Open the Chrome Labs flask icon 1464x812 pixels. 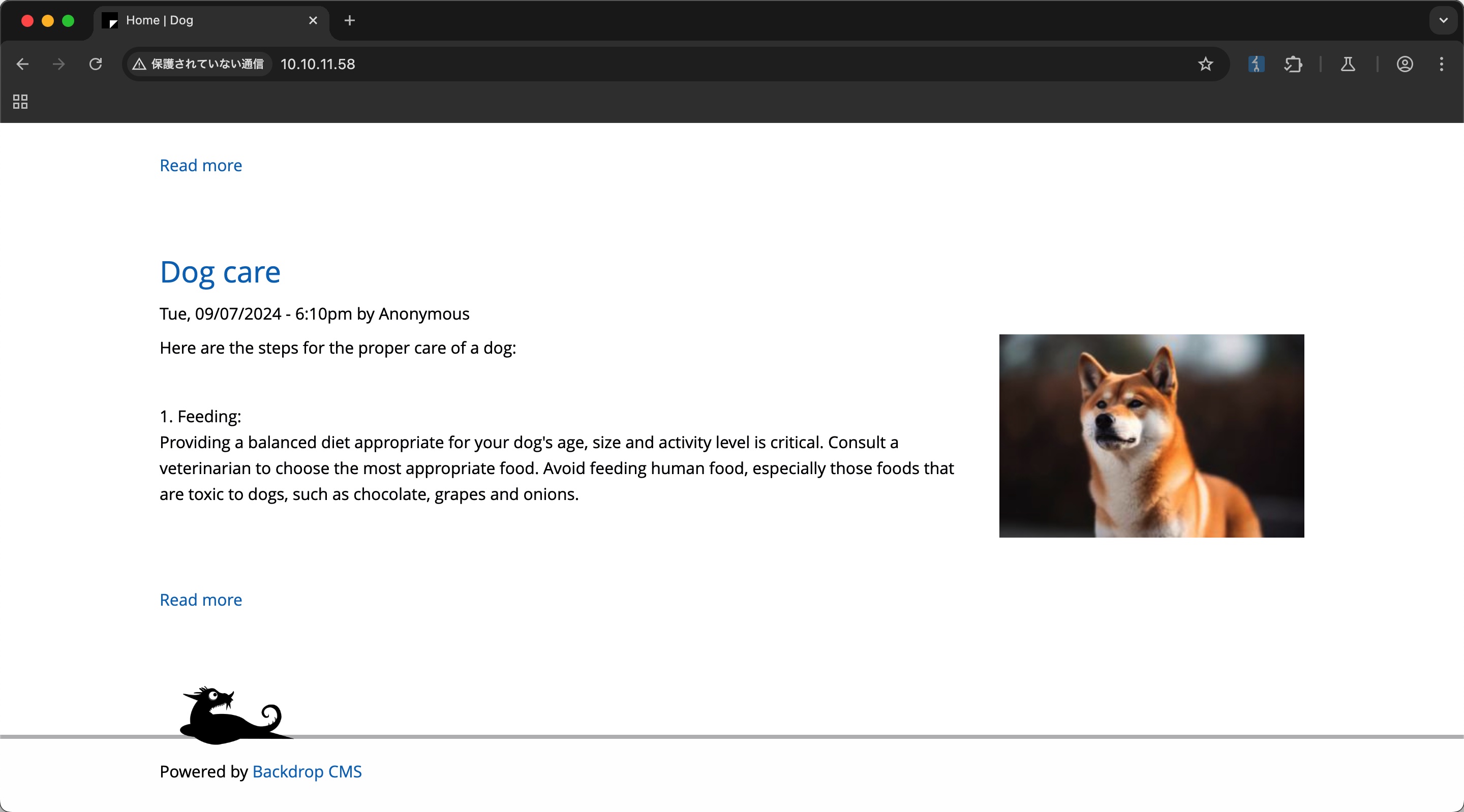point(1348,64)
